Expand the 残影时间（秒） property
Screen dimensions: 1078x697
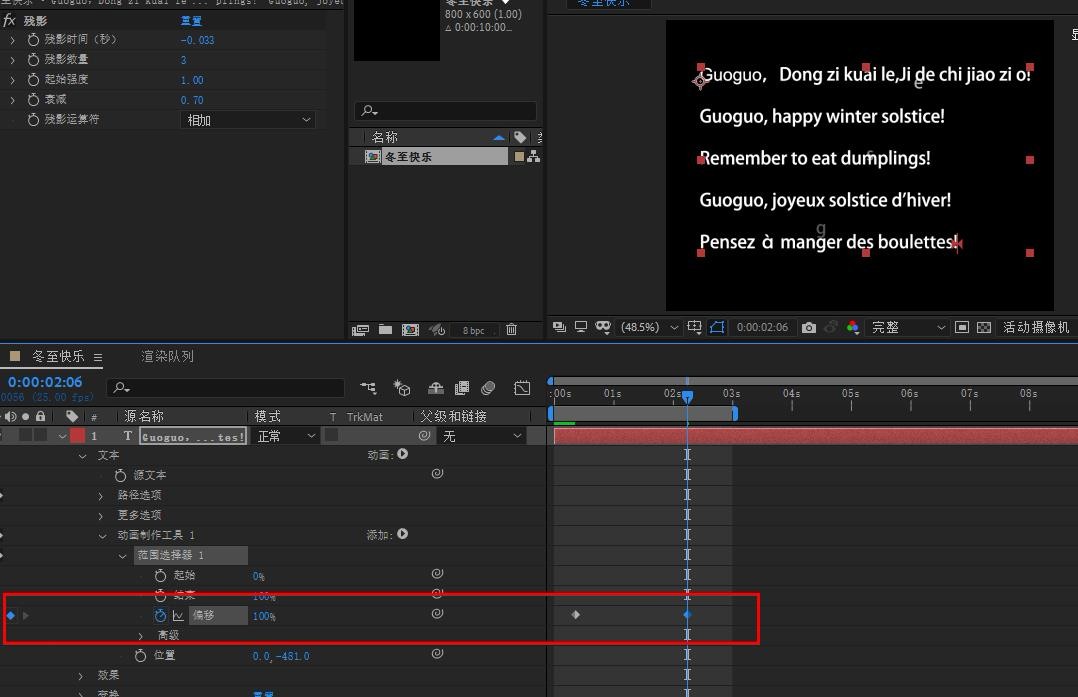pos(12,40)
